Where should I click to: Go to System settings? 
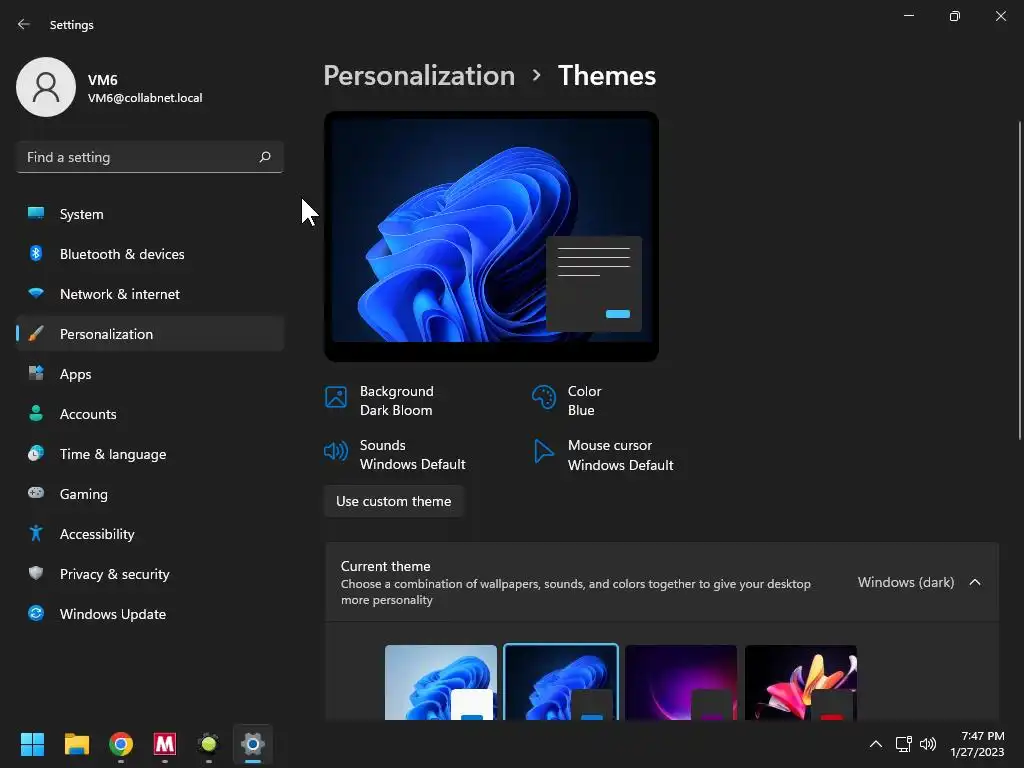click(150, 214)
